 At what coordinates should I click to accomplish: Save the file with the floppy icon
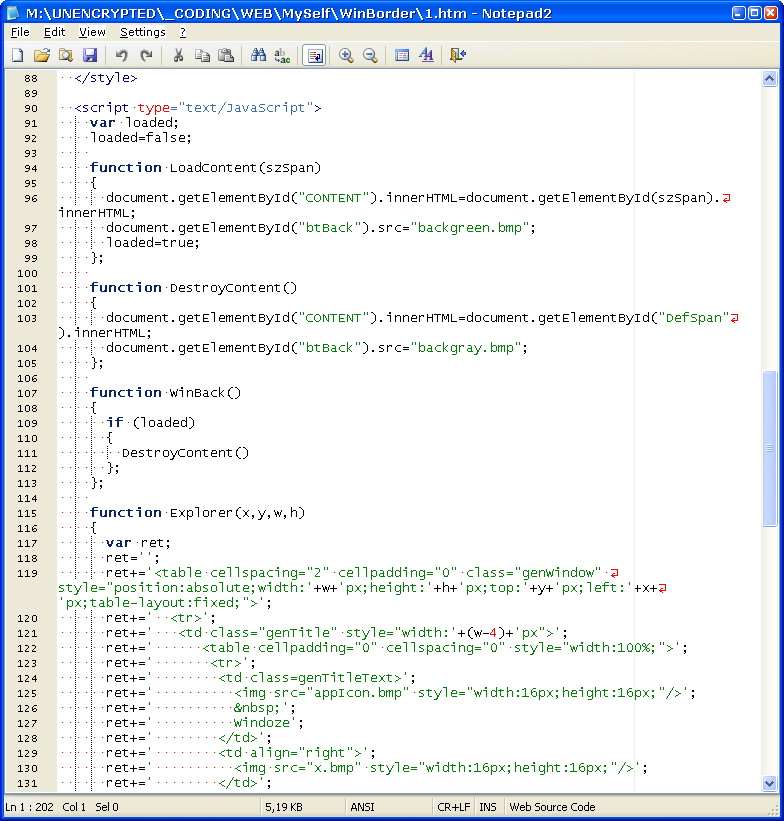90,55
